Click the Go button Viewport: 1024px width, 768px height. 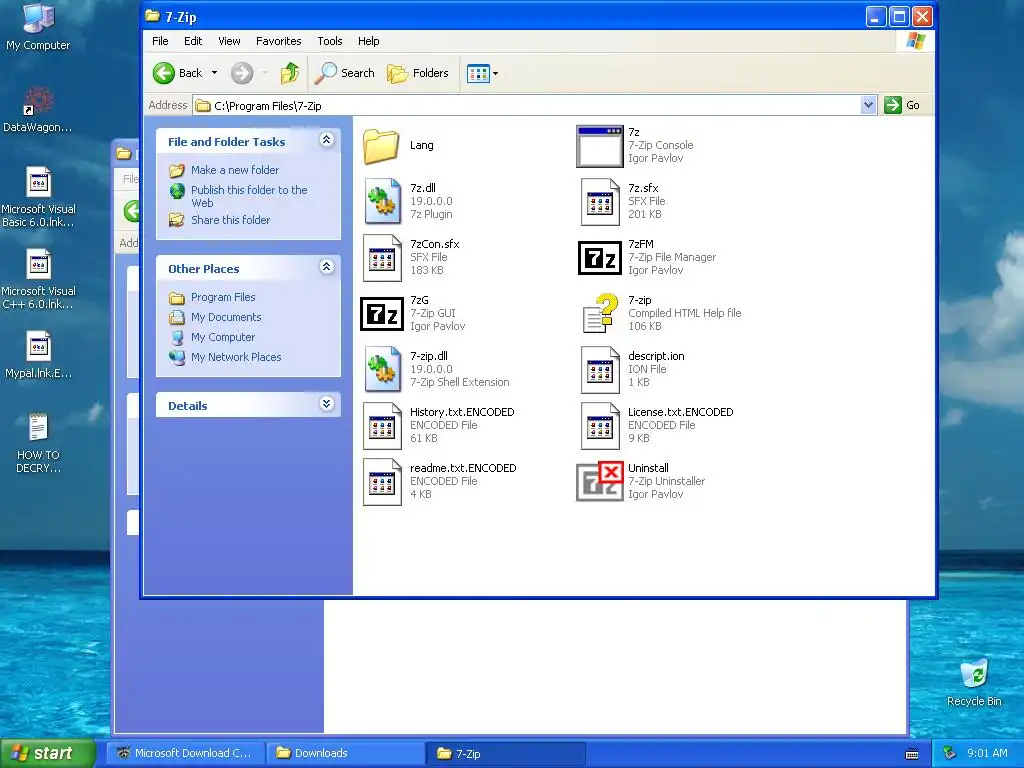(x=902, y=105)
